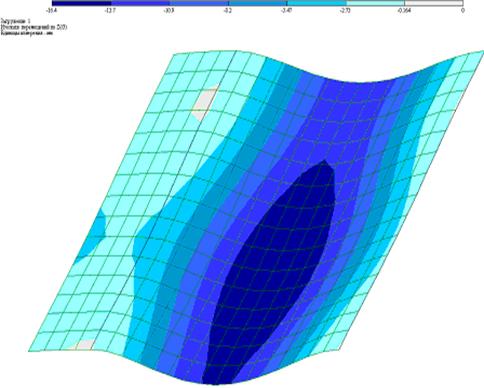Click the grey patch at bottom edge
The image size is (484, 388).
[83, 345]
